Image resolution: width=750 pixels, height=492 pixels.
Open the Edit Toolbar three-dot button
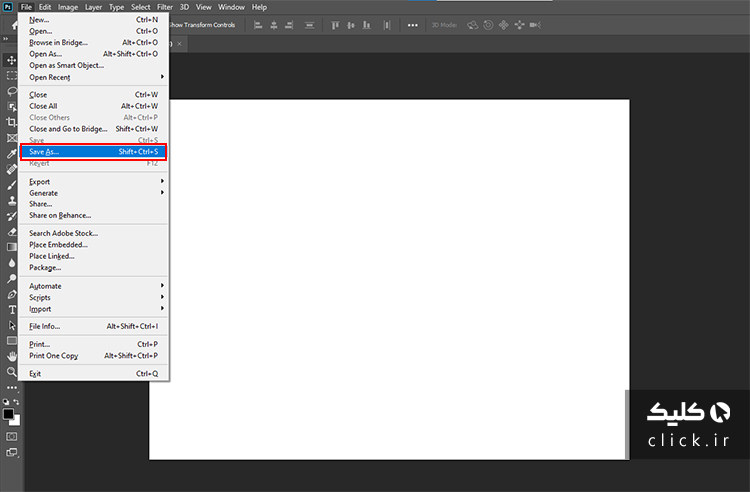[x=11, y=387]
